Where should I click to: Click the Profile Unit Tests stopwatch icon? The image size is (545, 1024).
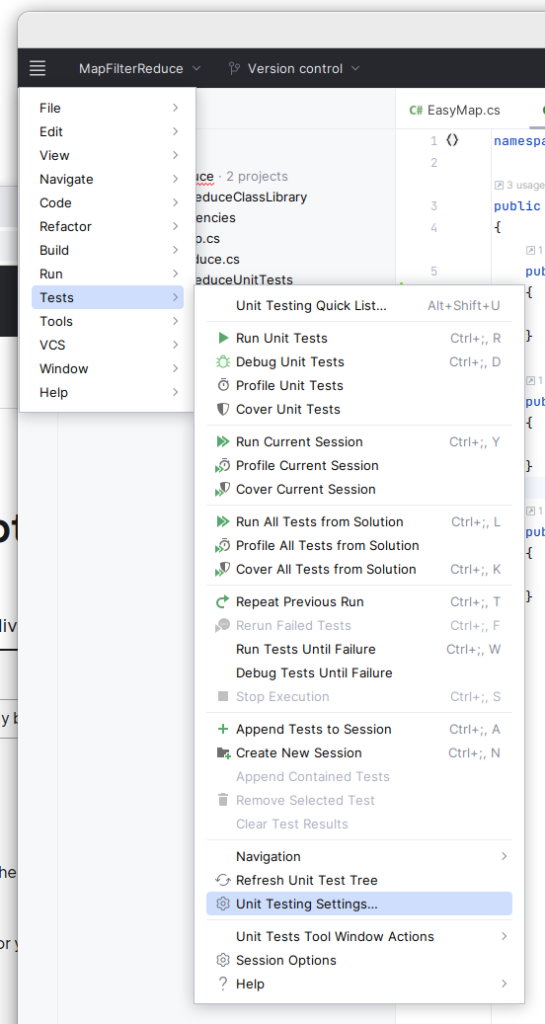[223, 385]
